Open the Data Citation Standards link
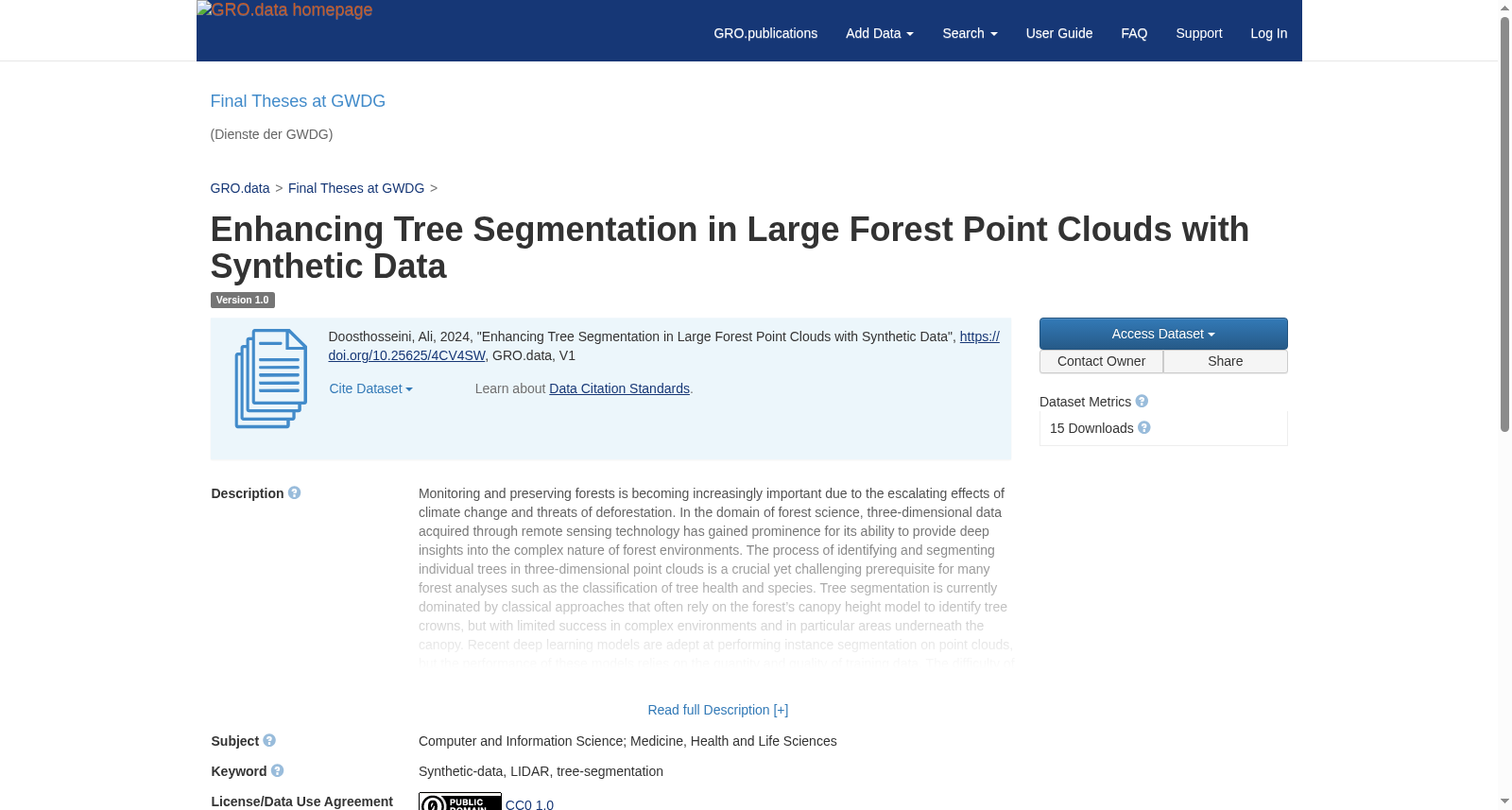 tap(620, 388)
